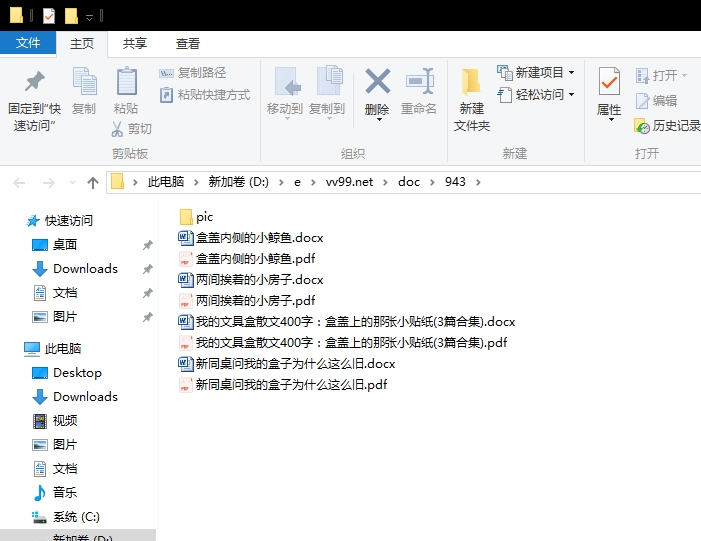Select 盒盖内侧的小鲸鱼.pdf file
Screen dimensions: 701x541
[x=247, y=259]
